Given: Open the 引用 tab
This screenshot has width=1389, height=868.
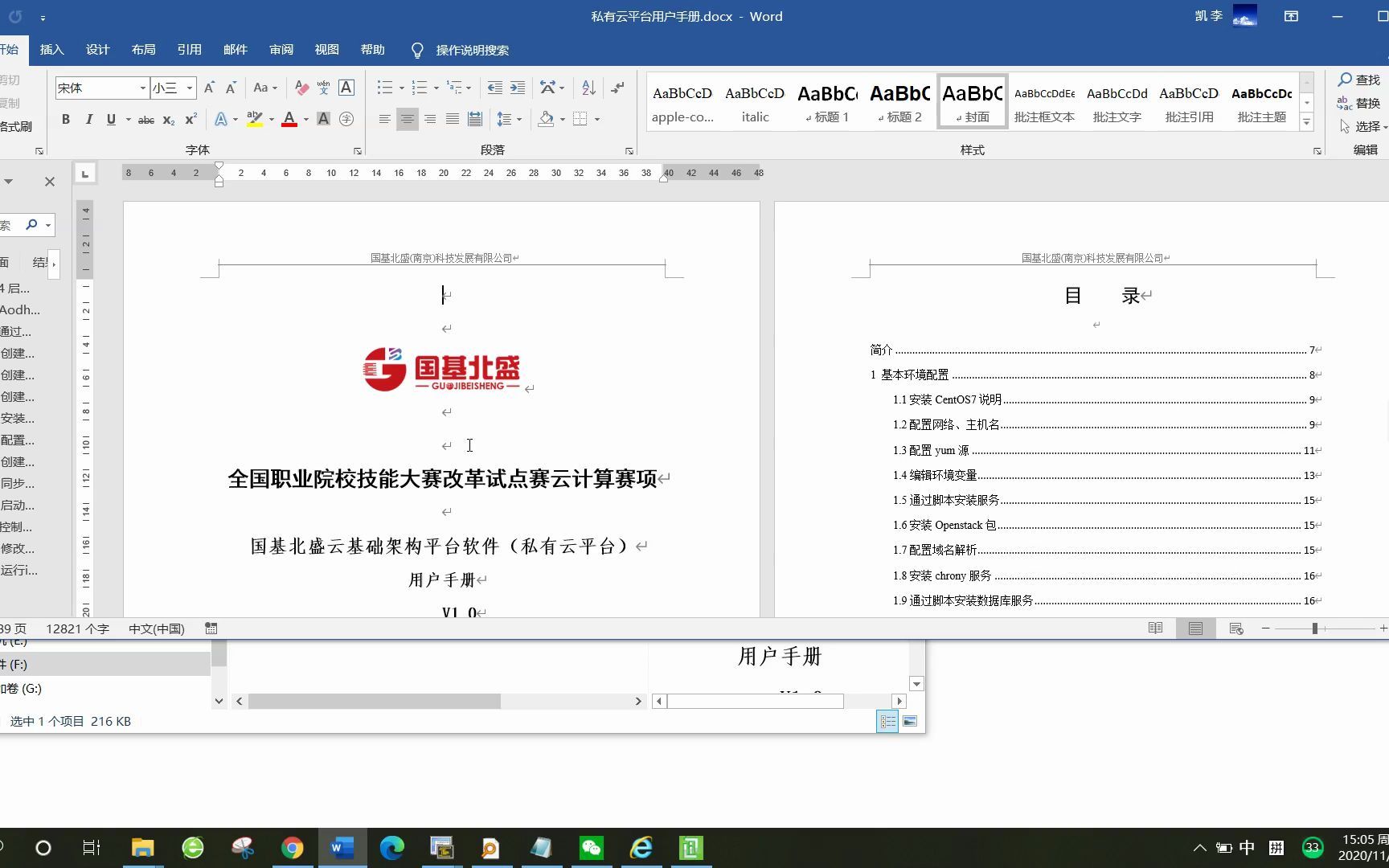Looking at the screenshot, I should coord(189,50).
